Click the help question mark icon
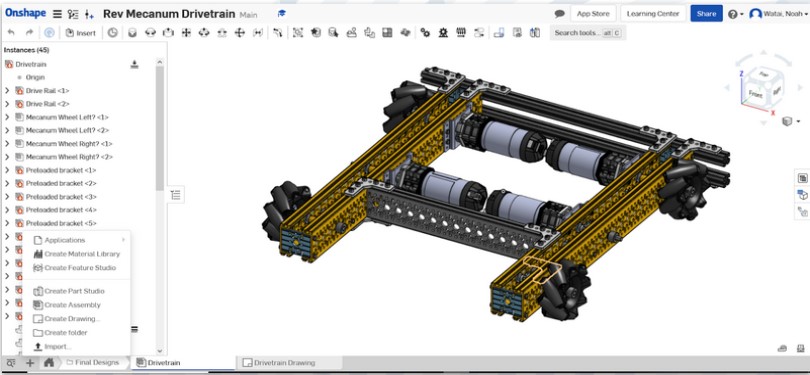Viewport: 810px width, 375px height. click(732, 14)
